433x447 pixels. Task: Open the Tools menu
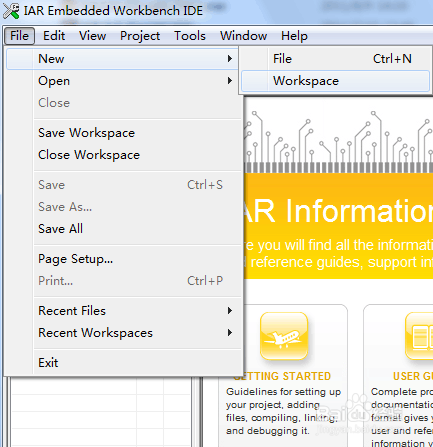[x=190, y=36]
